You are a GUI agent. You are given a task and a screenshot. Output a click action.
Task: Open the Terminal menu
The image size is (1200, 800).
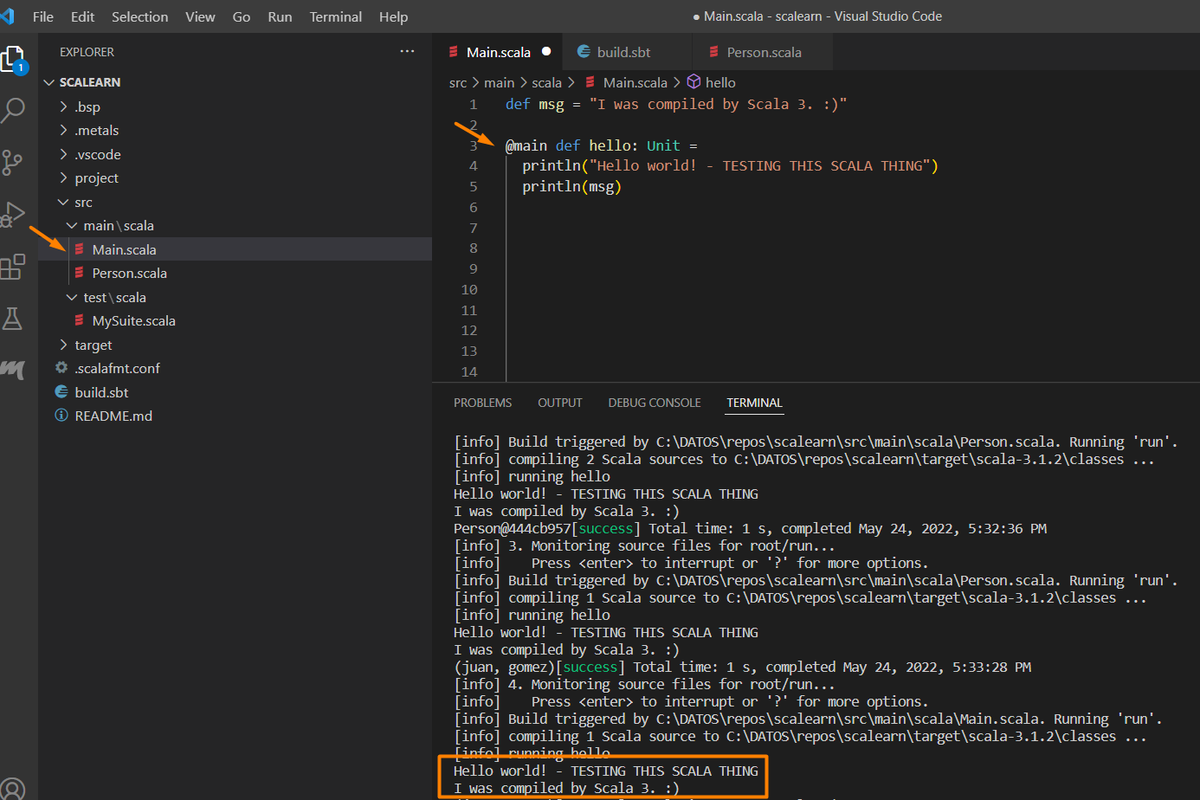click(x=335, y=16)
